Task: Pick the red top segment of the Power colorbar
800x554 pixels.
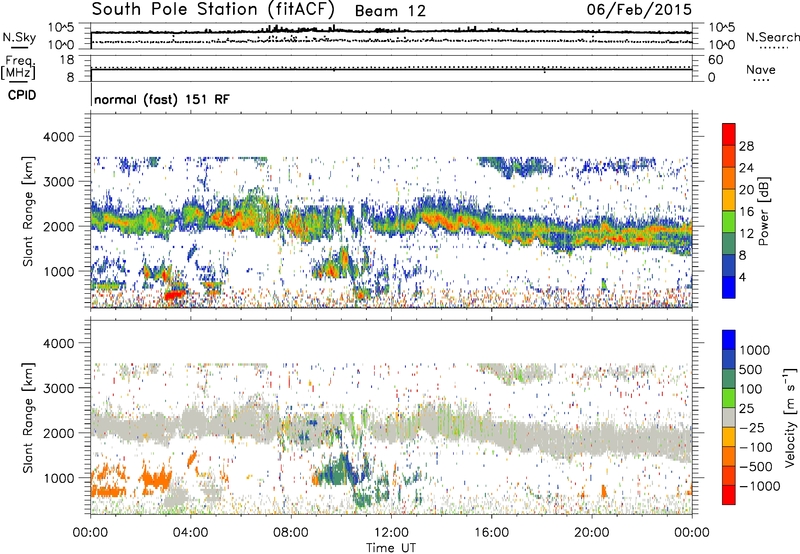Action: (x=729, y=134)
